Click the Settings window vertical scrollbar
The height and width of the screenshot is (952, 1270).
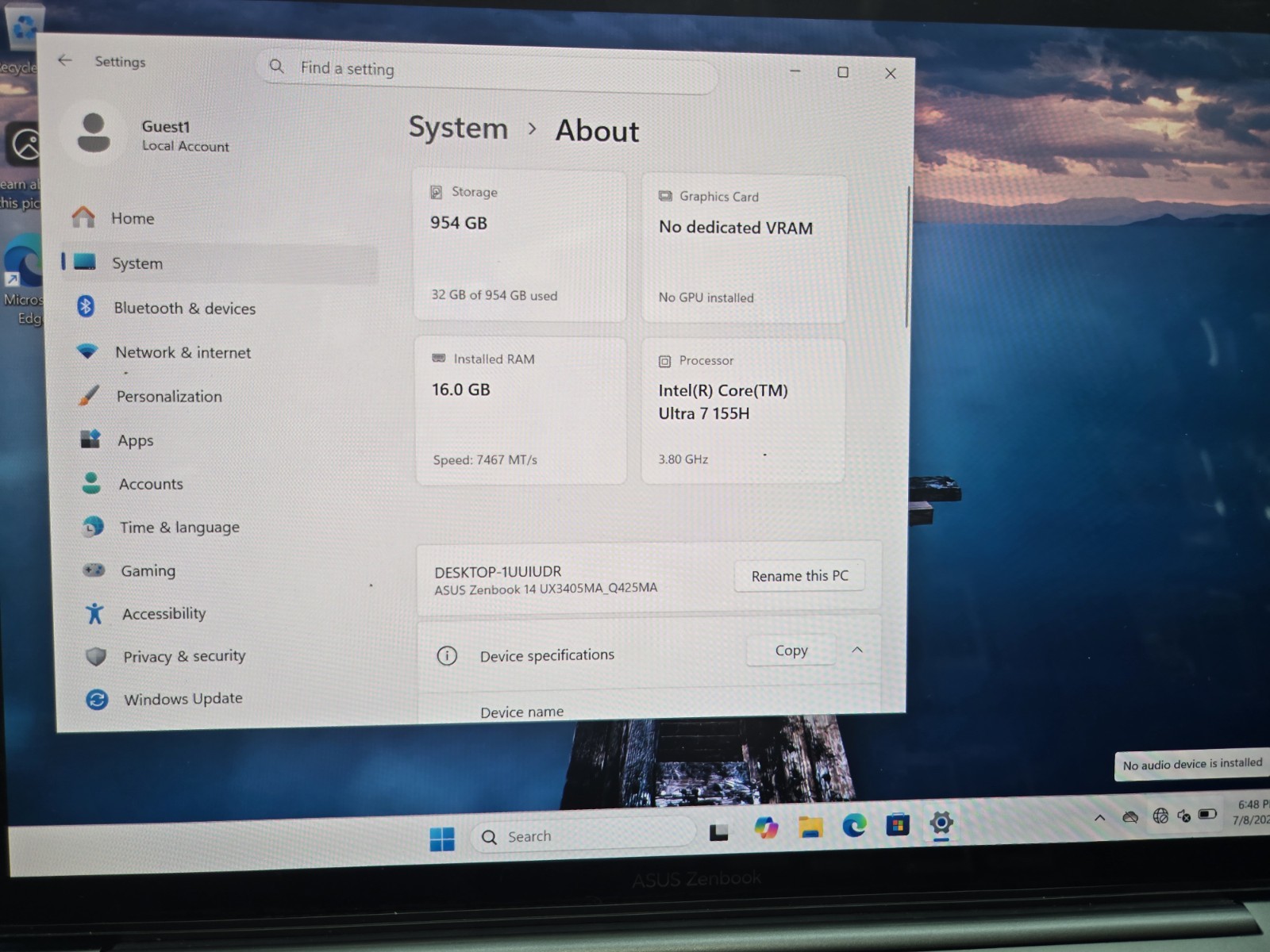[x=907, y=256]
